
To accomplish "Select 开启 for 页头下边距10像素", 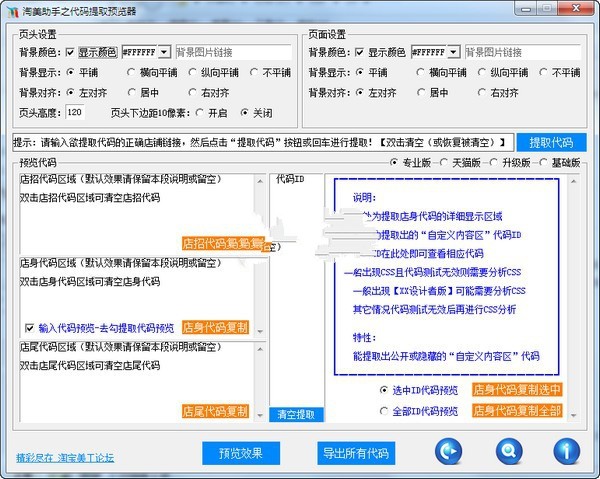I will click(199, 113).
